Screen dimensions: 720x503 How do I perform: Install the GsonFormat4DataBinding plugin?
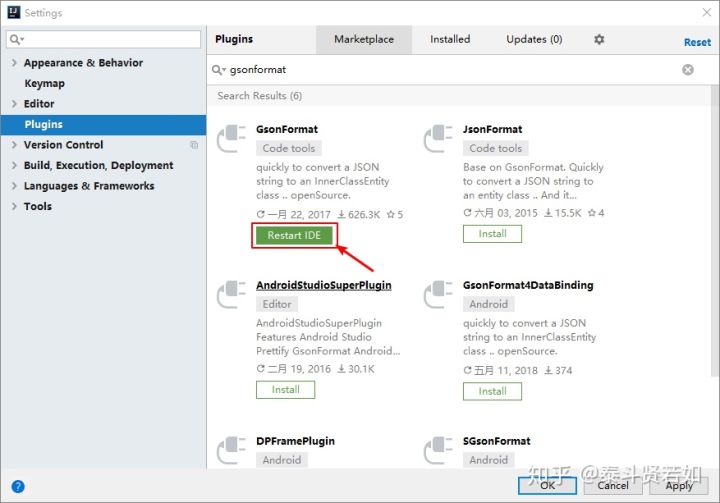tap(492, 391)
